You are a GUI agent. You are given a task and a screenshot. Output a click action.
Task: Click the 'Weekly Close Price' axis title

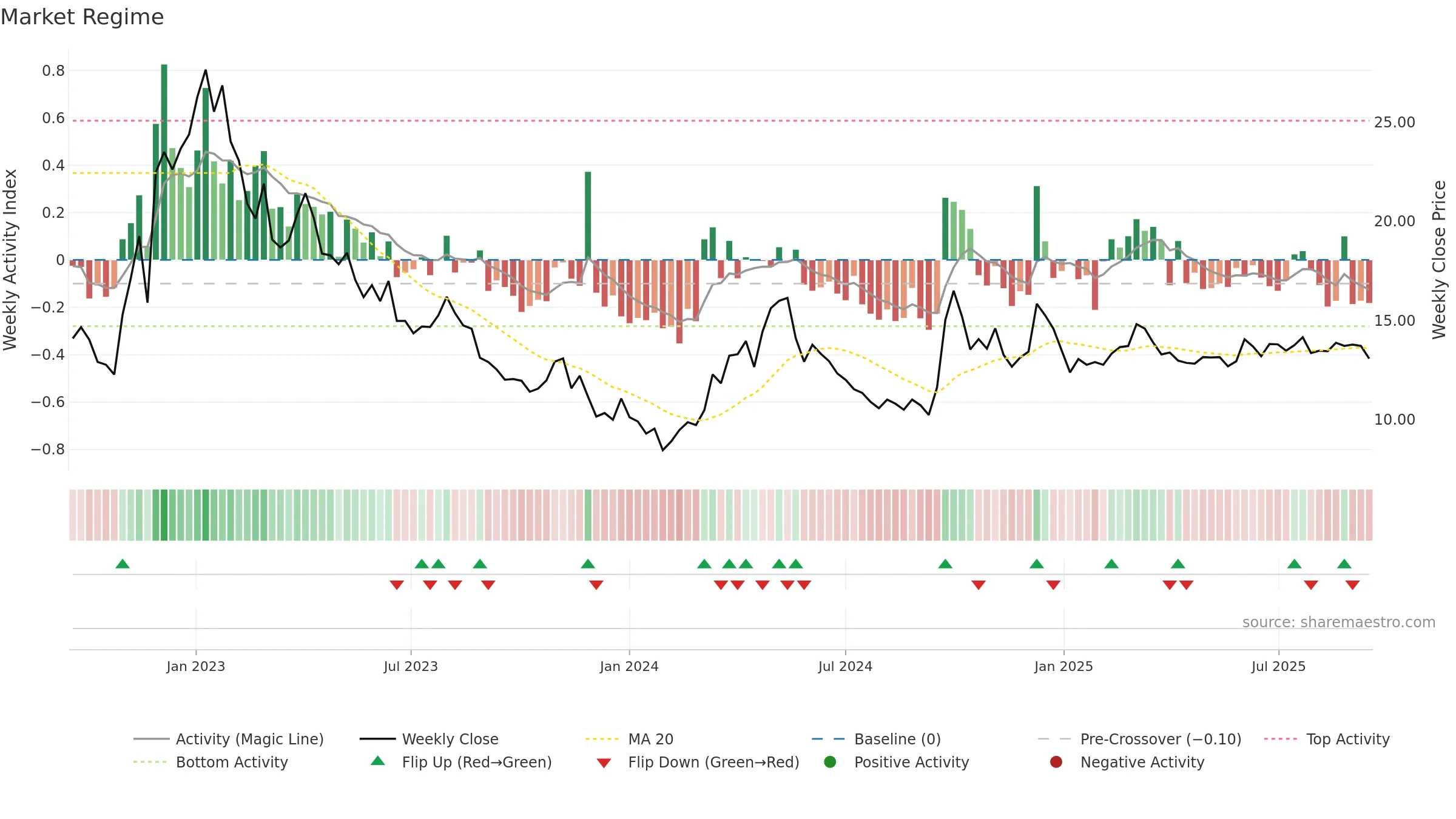point(1439,260)
